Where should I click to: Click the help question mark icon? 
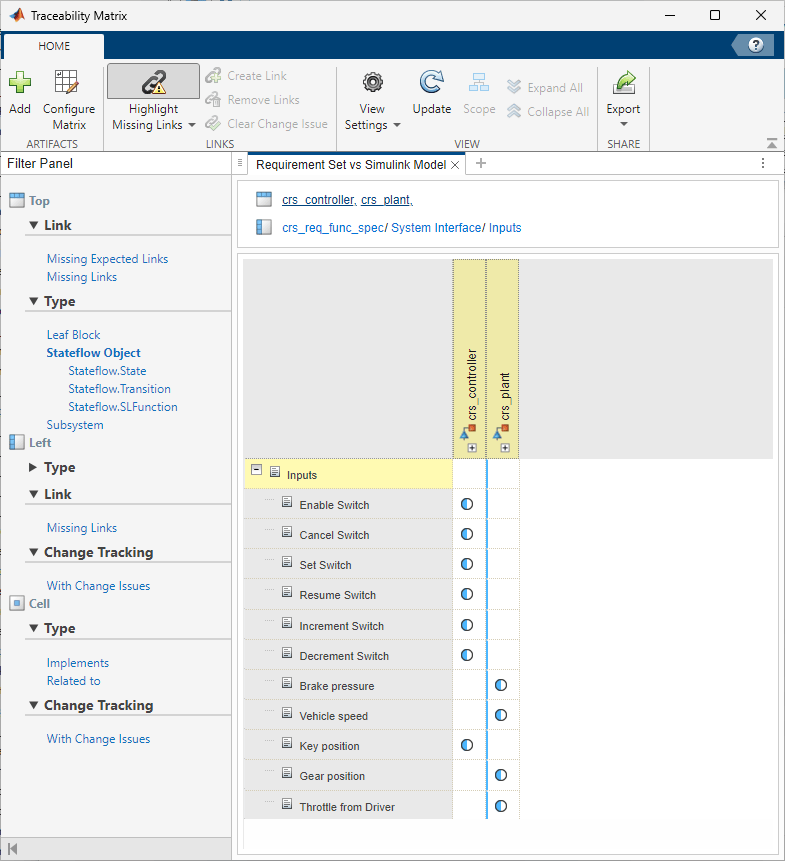tap(755, 45)
